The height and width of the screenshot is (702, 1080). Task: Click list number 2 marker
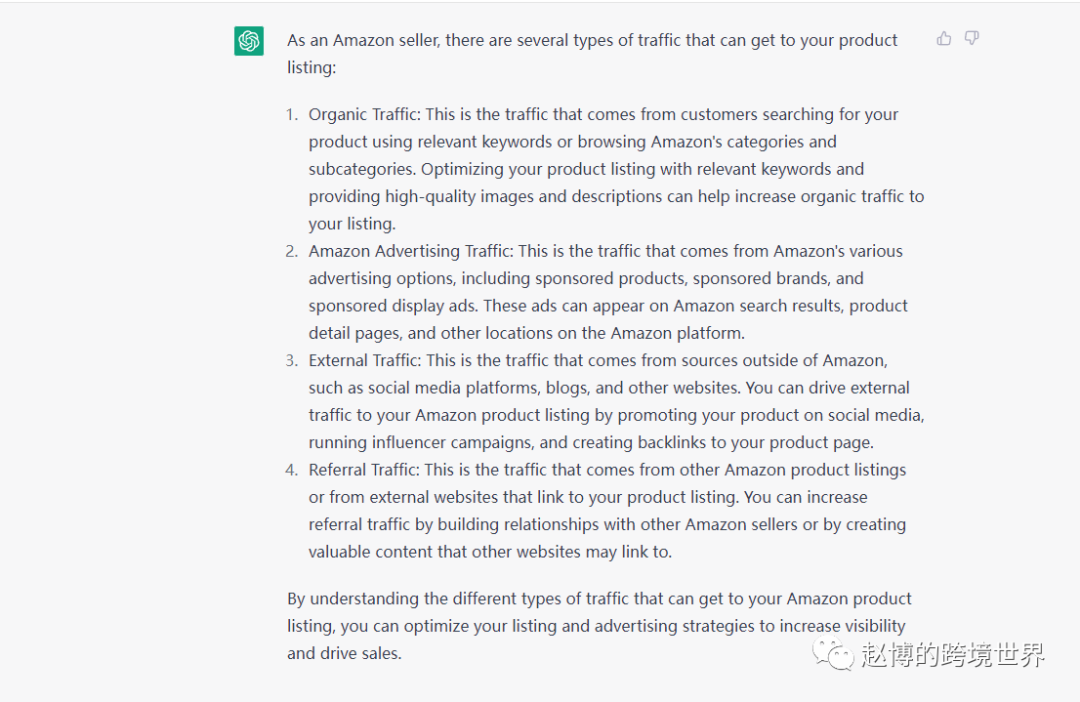(292, 251)
